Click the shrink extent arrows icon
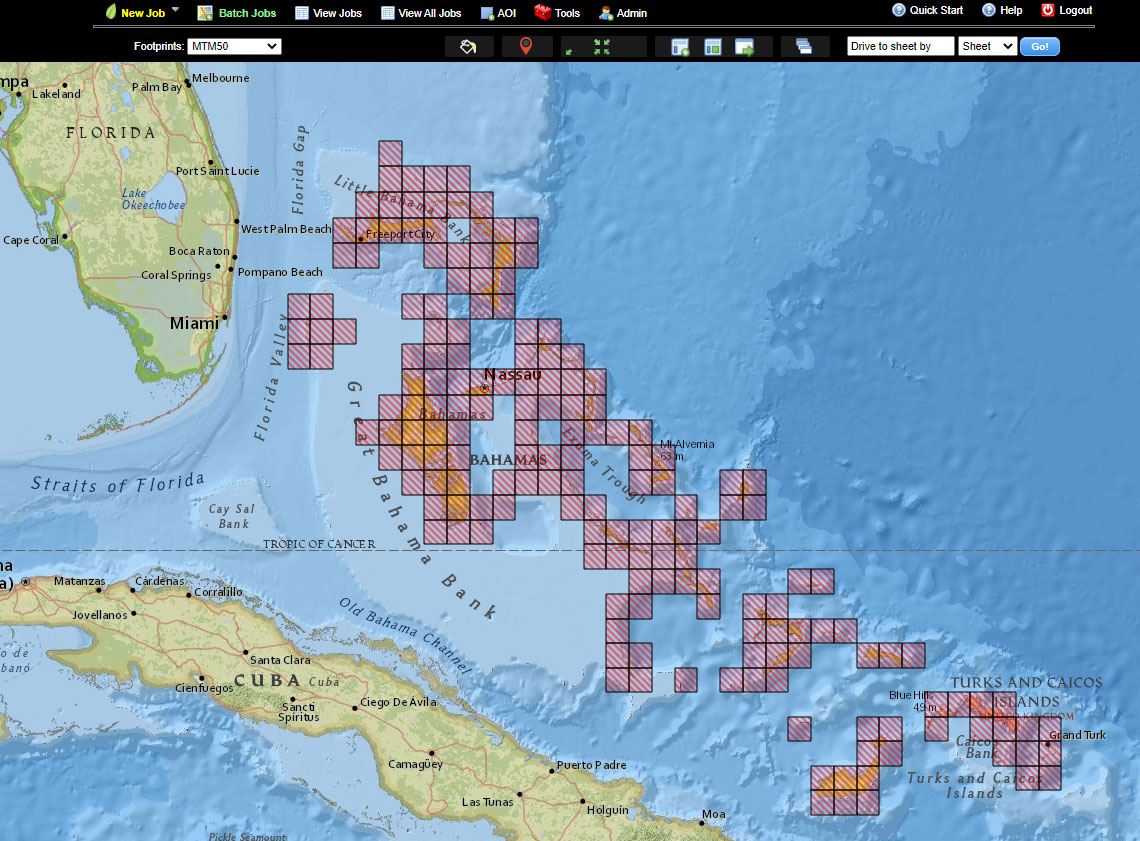This screenshot has width=1140, height=841. [x=568, y=50]
